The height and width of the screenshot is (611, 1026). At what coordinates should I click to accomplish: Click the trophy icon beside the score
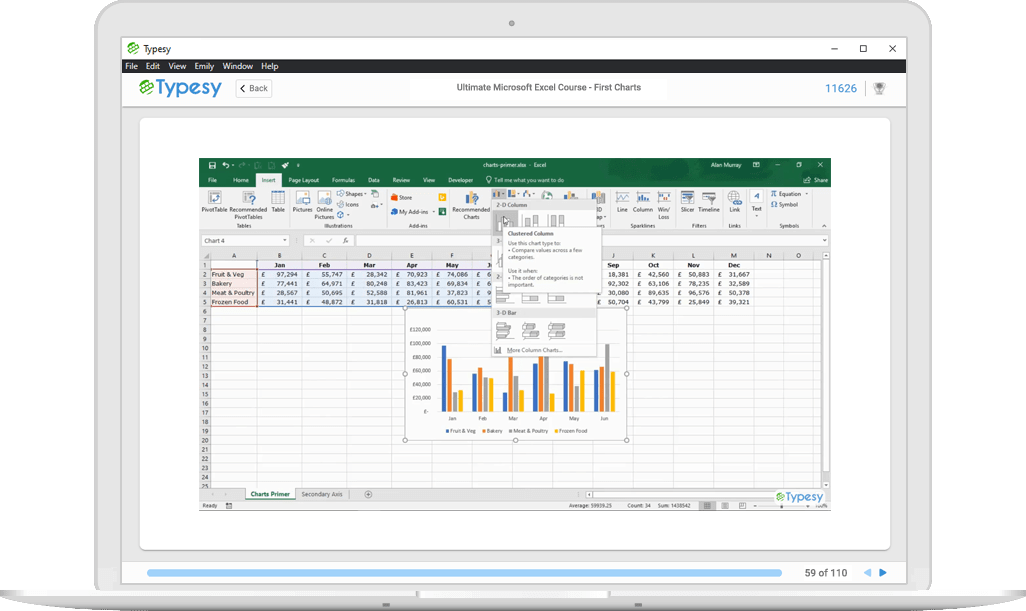click(x=879, y=88)
